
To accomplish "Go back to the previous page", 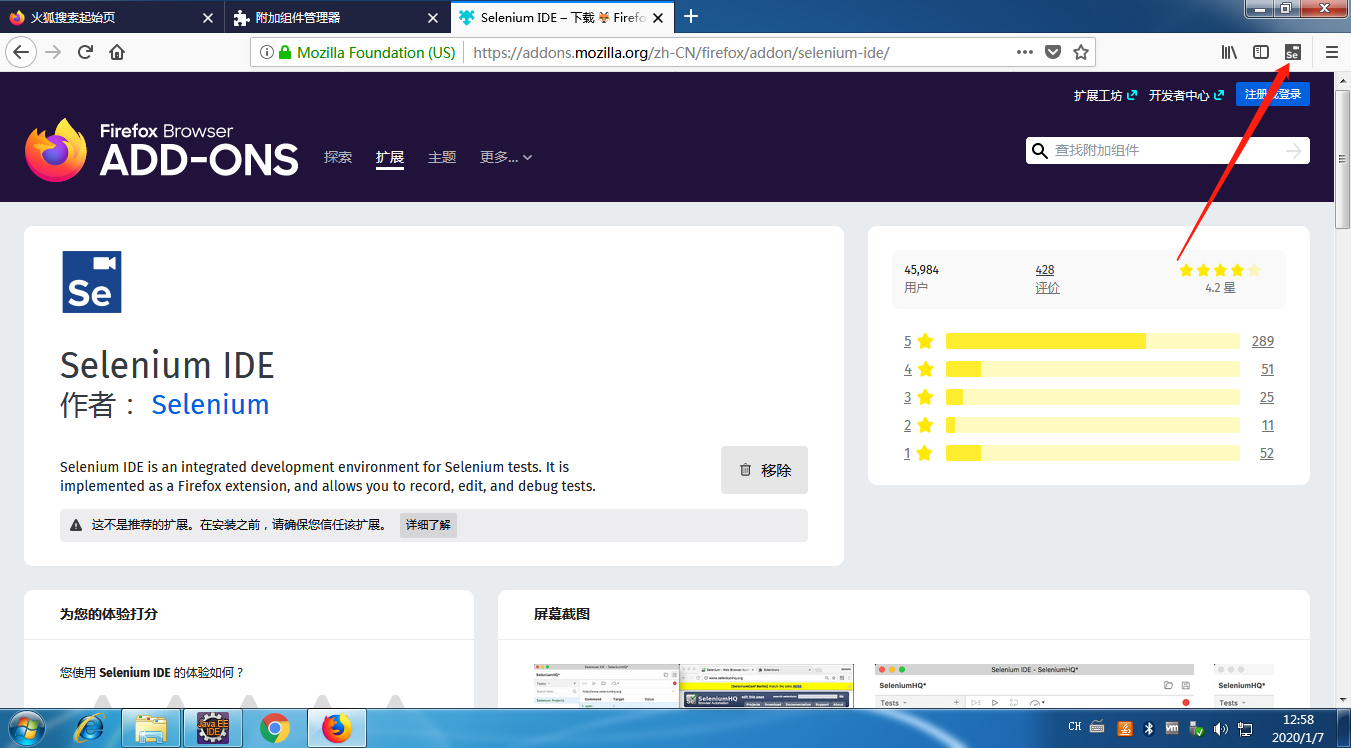I will [21, 52].
